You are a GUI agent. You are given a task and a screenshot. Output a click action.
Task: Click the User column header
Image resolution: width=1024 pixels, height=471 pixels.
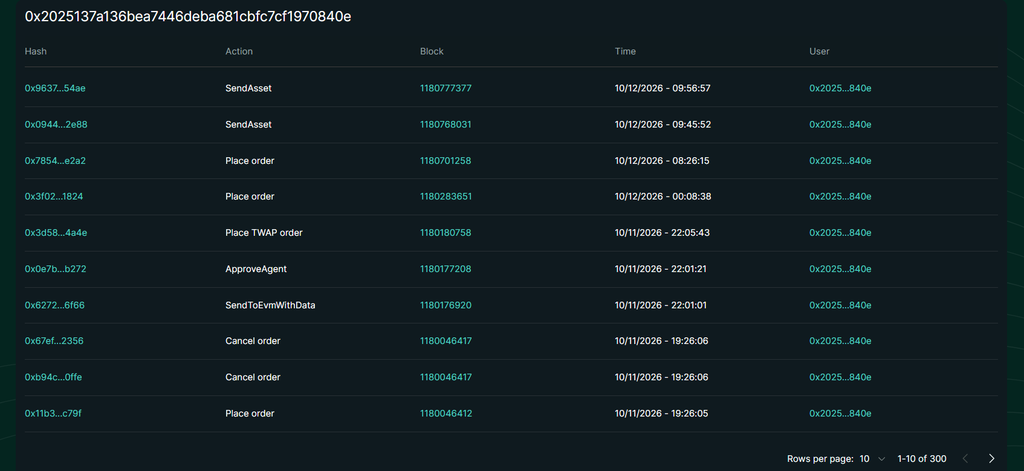click(819, 51)
